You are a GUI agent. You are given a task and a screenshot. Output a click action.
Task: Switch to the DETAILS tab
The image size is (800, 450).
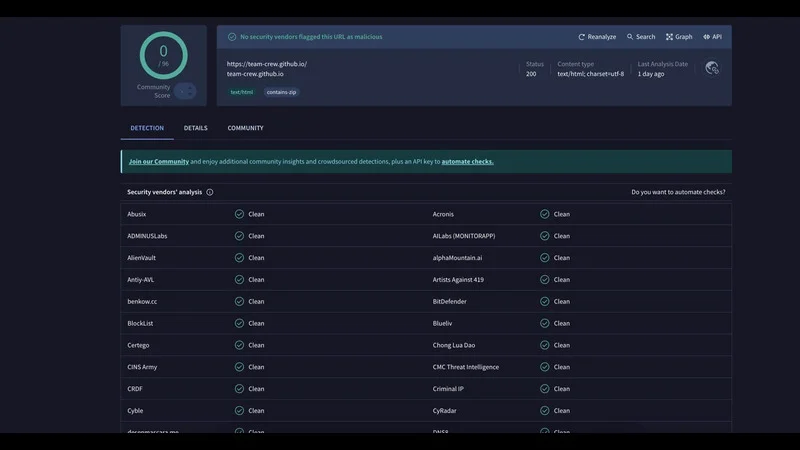pyautogui.click(x=195, y=128)
